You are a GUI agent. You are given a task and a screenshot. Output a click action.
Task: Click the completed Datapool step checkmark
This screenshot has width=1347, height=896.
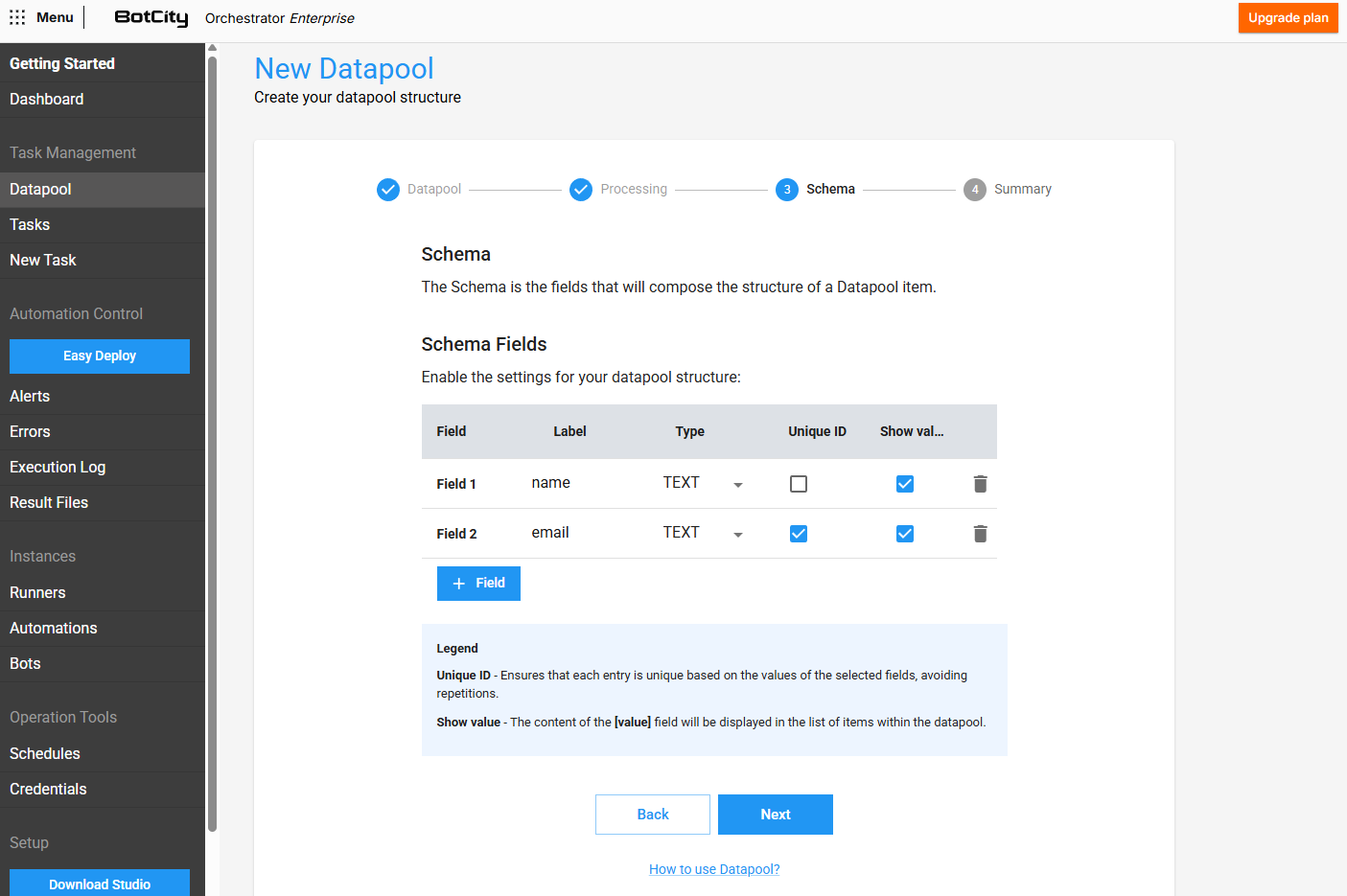click(388, 190)
